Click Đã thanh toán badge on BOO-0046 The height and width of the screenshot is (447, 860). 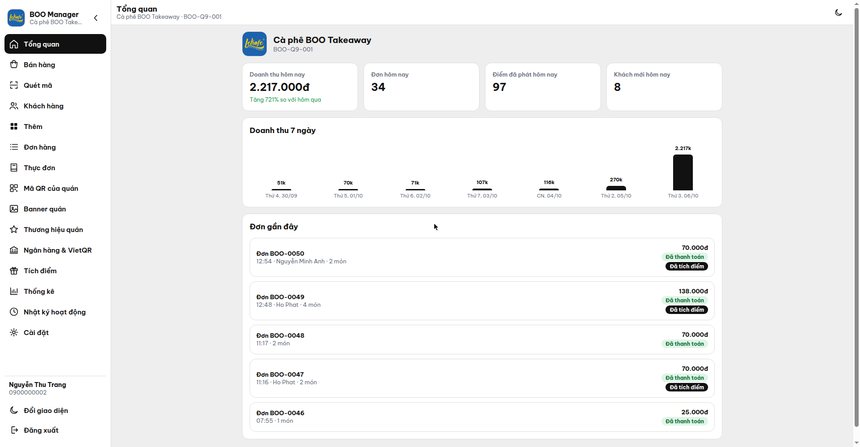pos(684,421)
